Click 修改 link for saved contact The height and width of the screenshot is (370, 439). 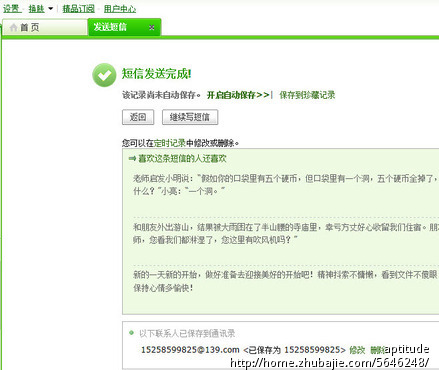357,350
